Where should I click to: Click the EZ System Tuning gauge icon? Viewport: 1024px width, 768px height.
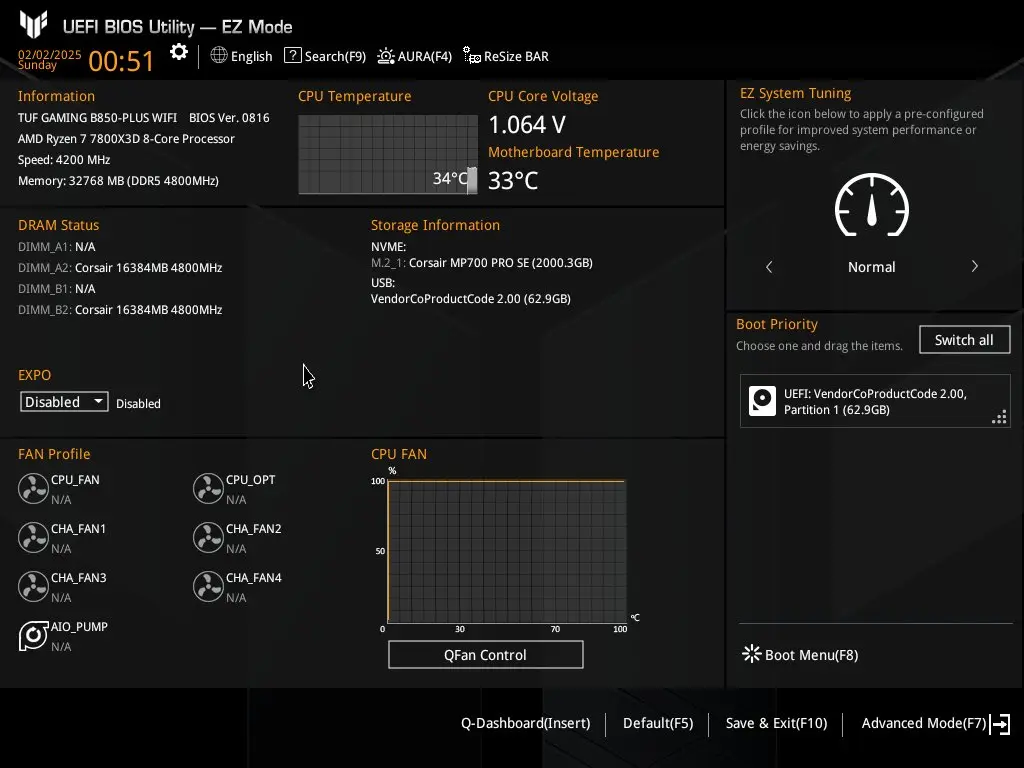click(x=872, y=205)
